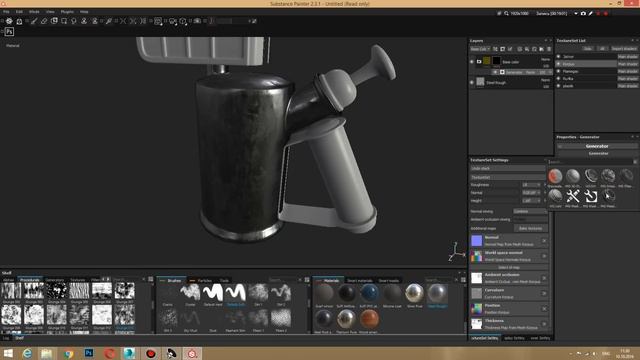Toggle visibility of the Generator effect
The image size is (640, 360).
[x=496, y=72]
